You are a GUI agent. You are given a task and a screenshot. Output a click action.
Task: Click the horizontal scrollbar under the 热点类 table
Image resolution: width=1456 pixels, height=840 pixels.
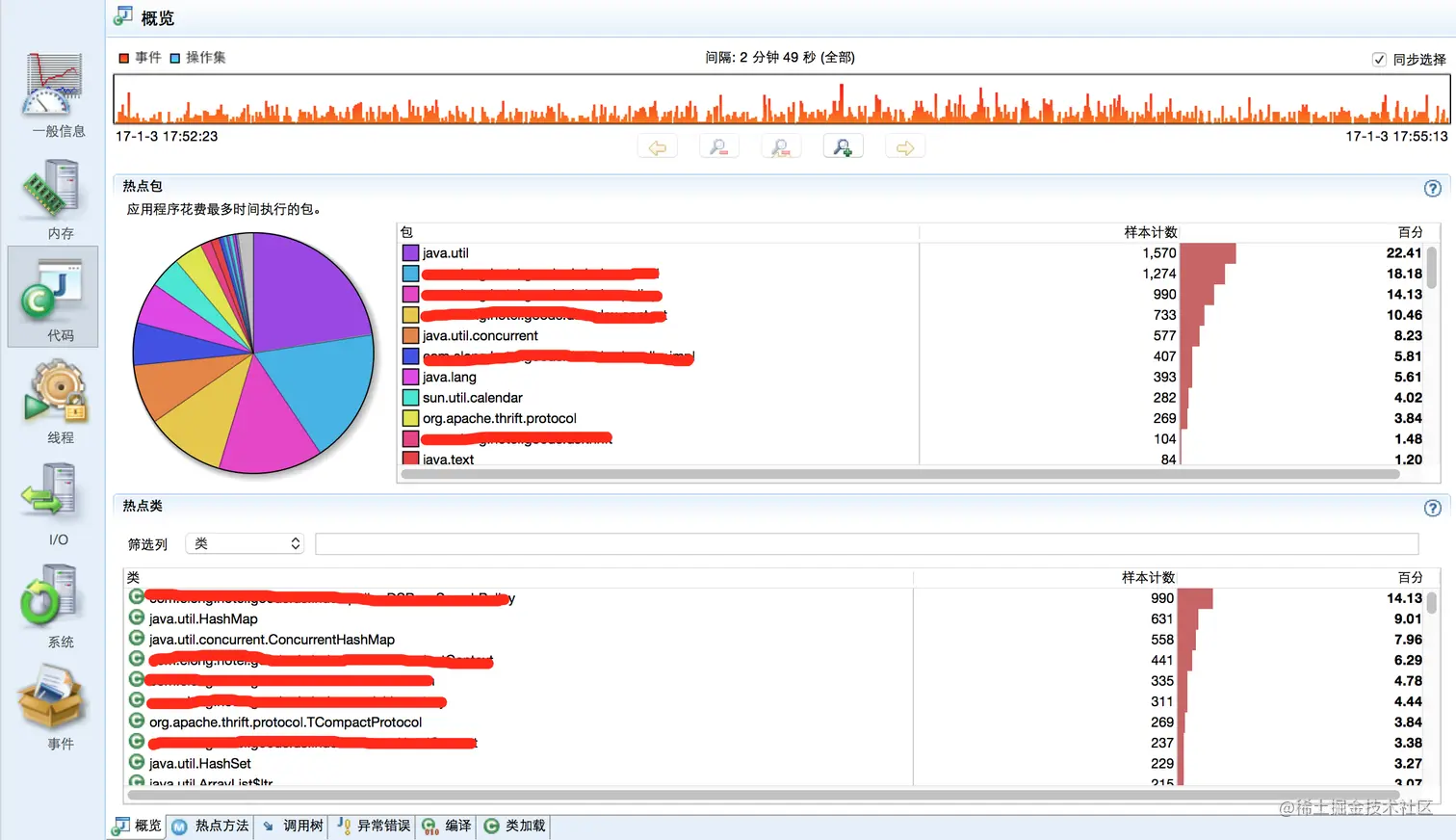[764, 796]
